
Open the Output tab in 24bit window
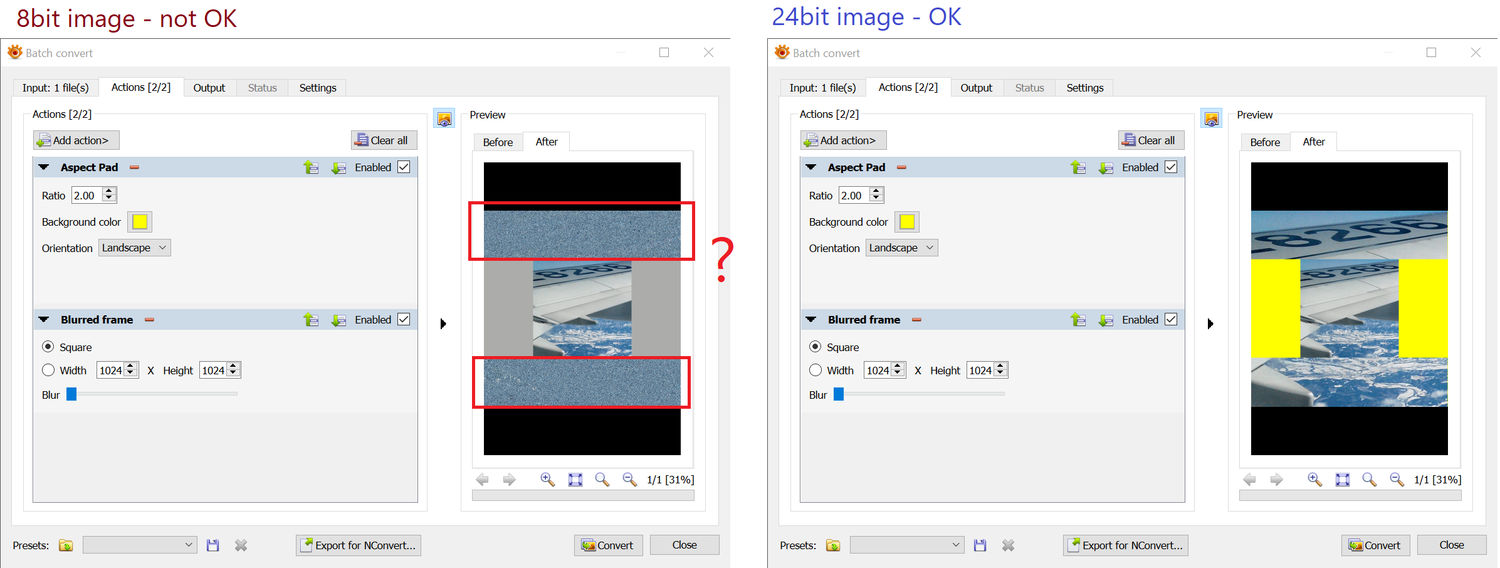pyautogui.click(x=976, y=88)
